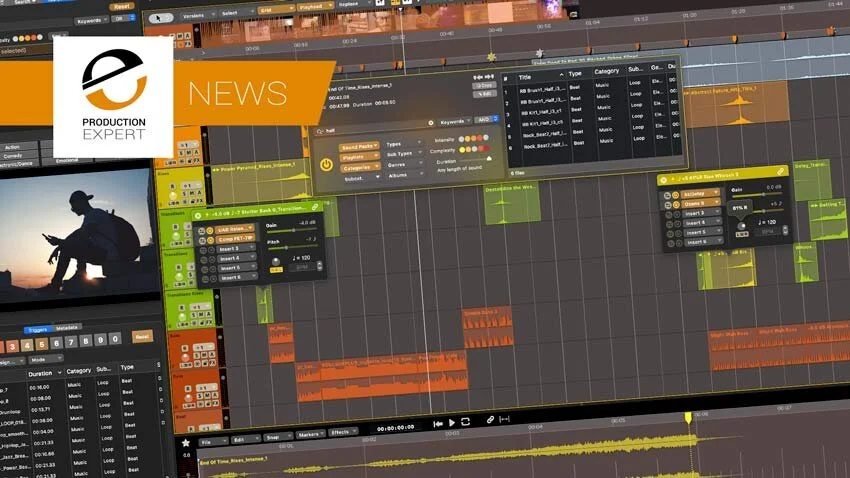The width and height of the screenshot is (850, 478).
Task: Click the link icon on Rise Whoosh clip header
Action: click(x=781, y=172)
